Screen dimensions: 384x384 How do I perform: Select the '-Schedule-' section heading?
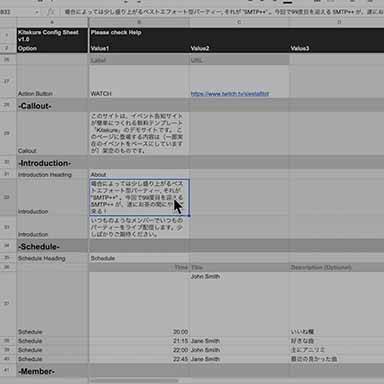[52, 246]
